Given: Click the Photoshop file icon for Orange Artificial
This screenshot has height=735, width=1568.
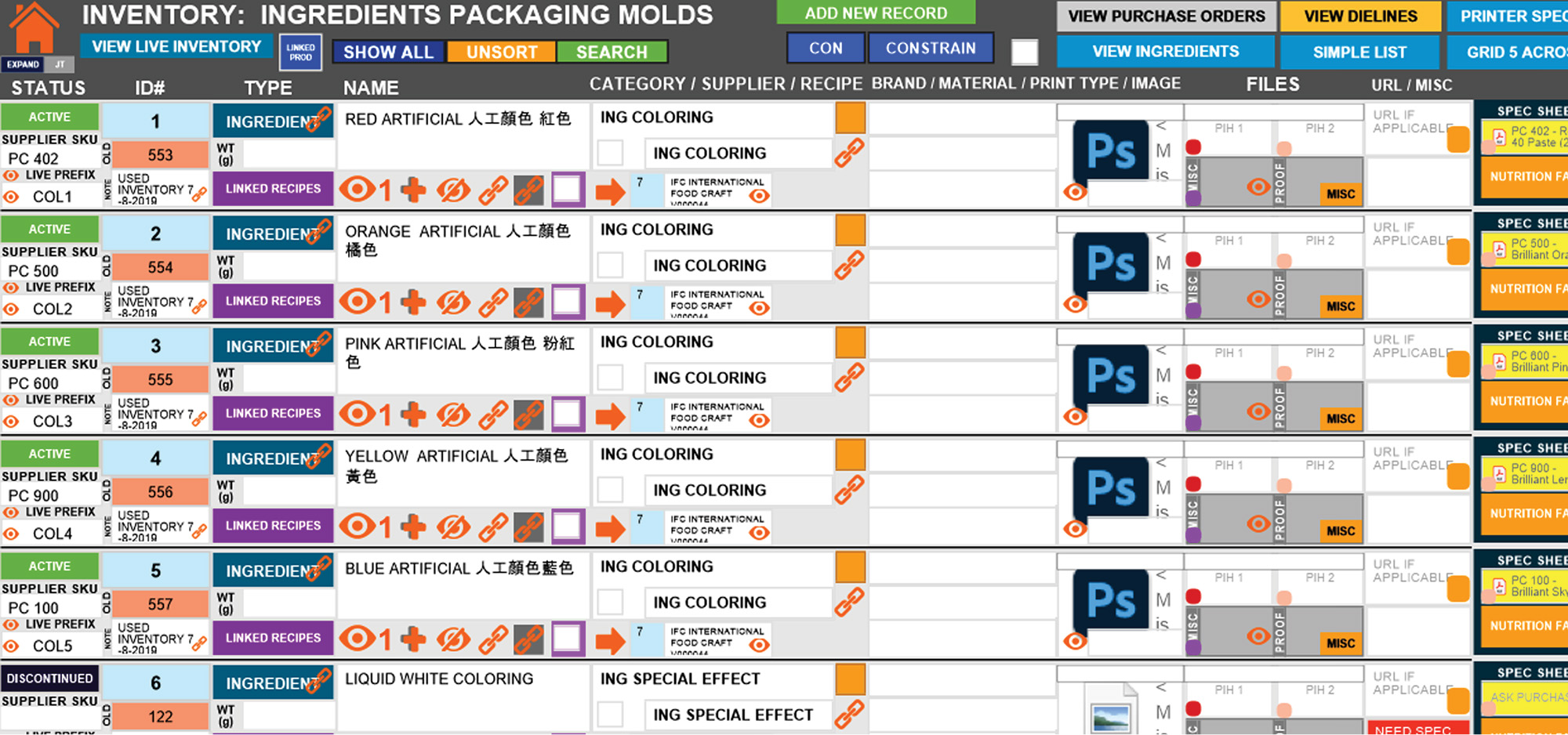Looking at the screenshot, I should pos(1111,263).
